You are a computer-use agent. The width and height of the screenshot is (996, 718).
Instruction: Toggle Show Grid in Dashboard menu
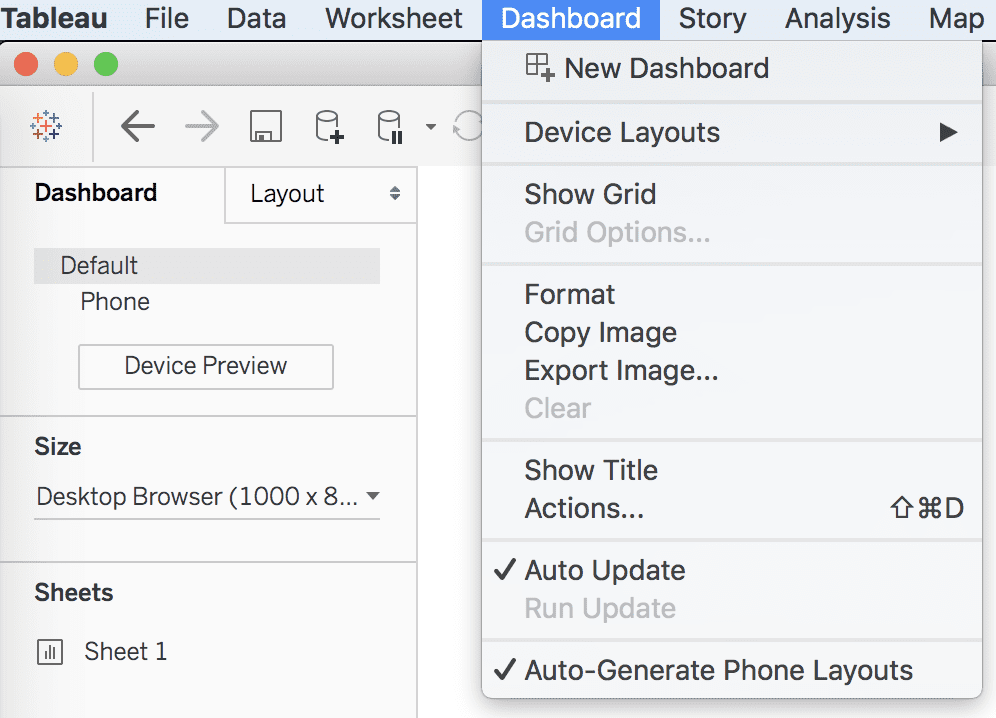590,194
